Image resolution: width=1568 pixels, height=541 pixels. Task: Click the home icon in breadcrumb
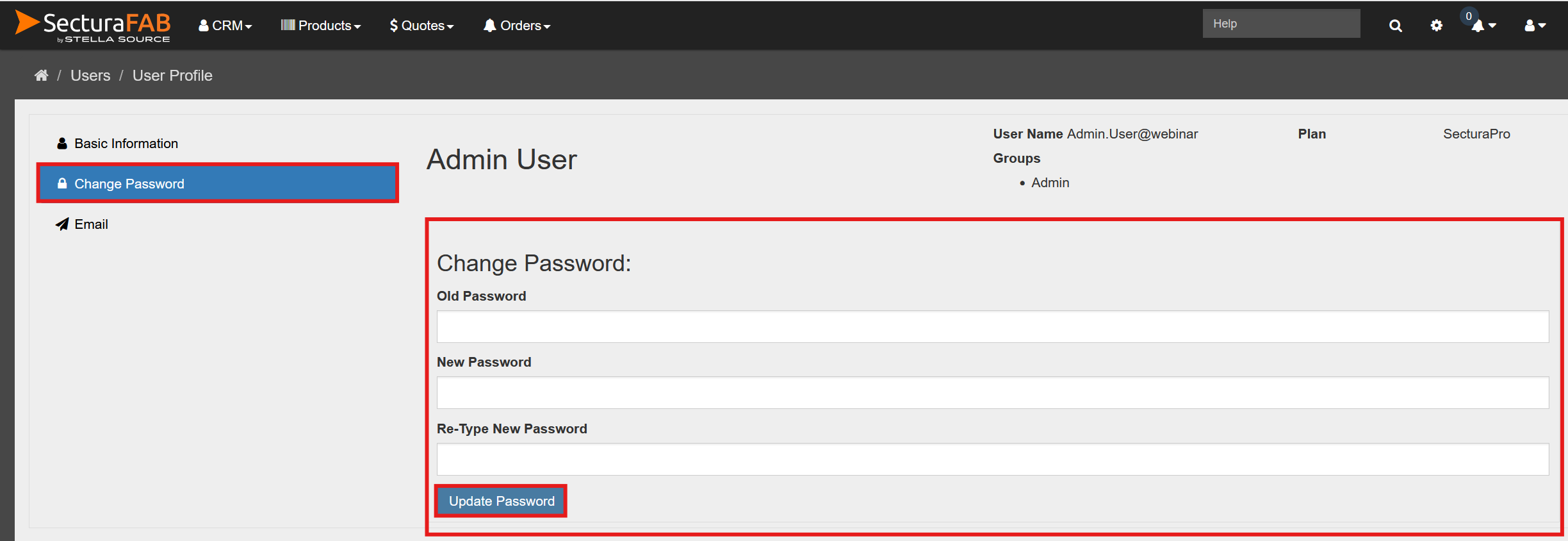pyautogui.click(x=42, y=76)
